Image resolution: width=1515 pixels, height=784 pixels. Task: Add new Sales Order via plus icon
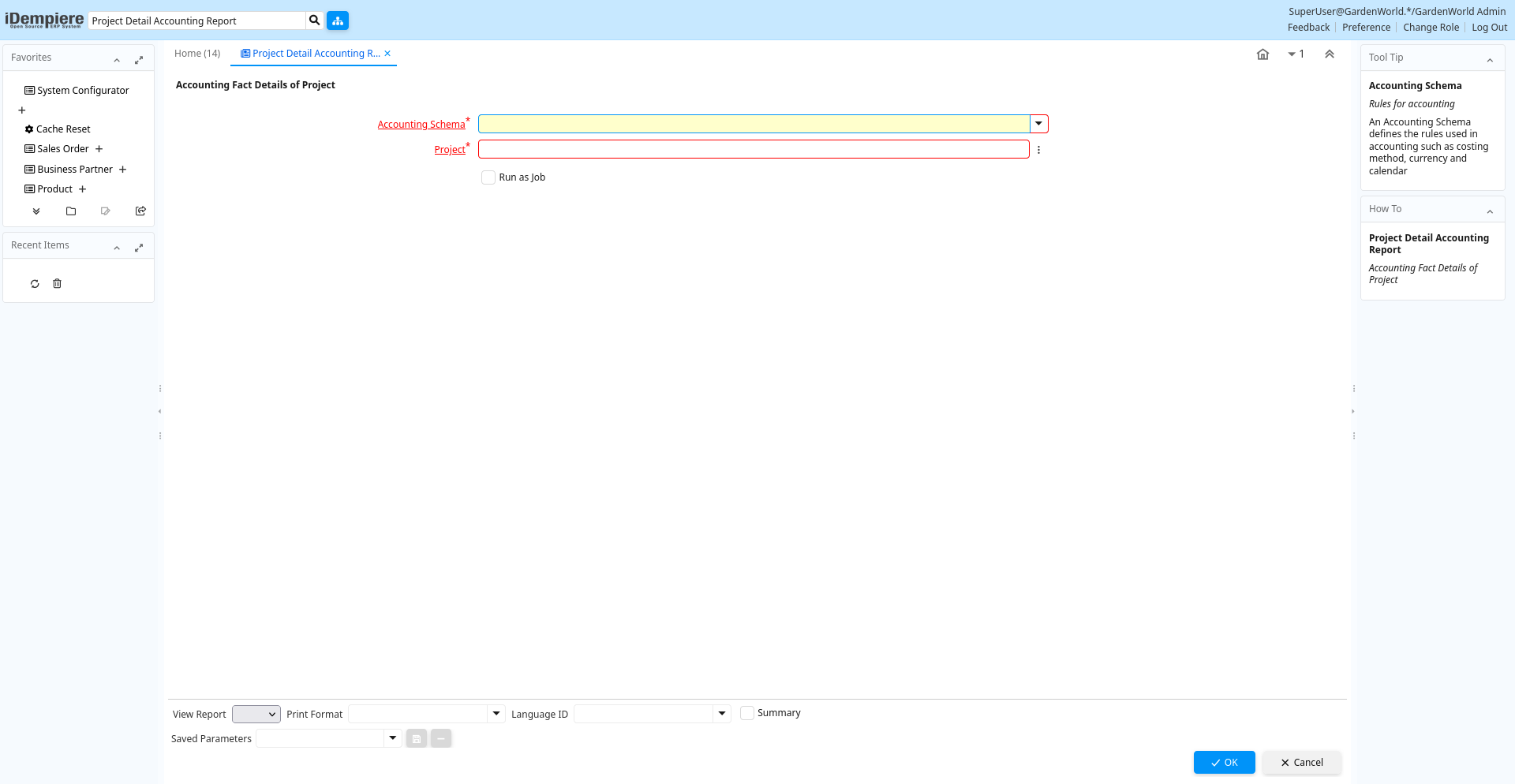point(99,149)
